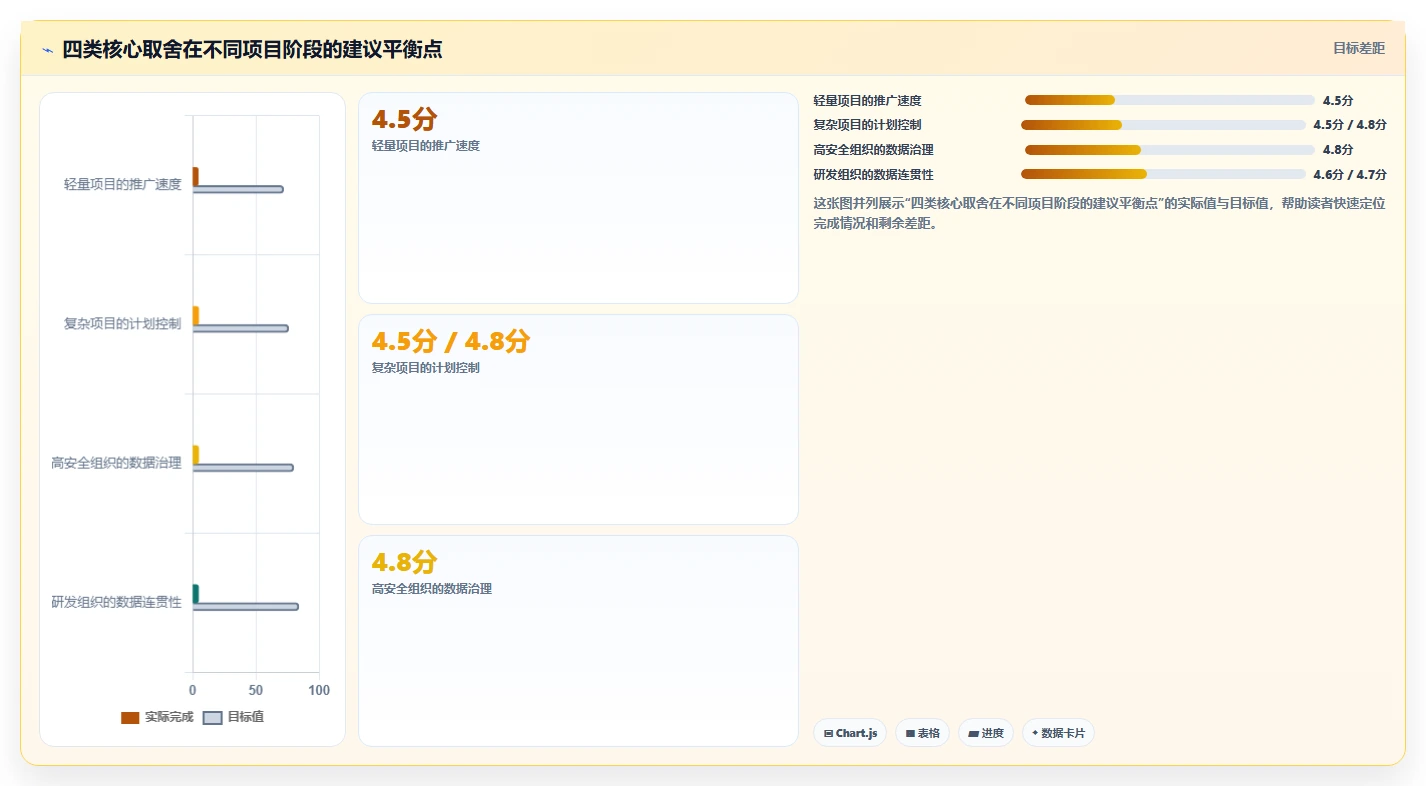Click the 进度 tag
The image size is (1426, 786).
[x=986, y=733]
